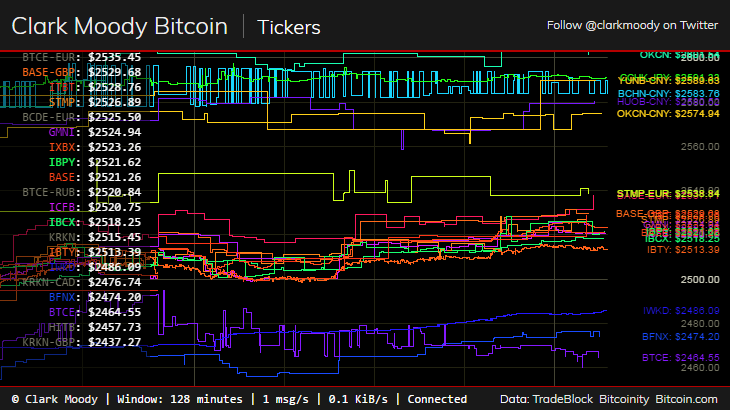
Task: Select the KRKN-CAD ticker row
Action: (x=81, y=282)
